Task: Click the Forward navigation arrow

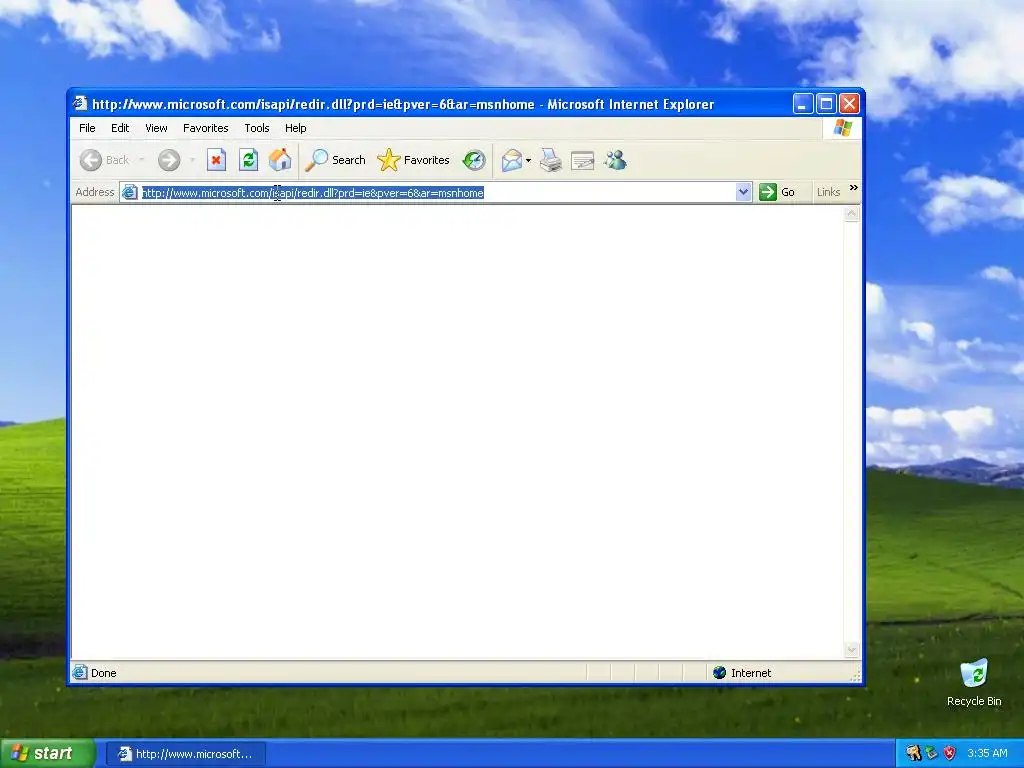Action: [x=169, y=160]
